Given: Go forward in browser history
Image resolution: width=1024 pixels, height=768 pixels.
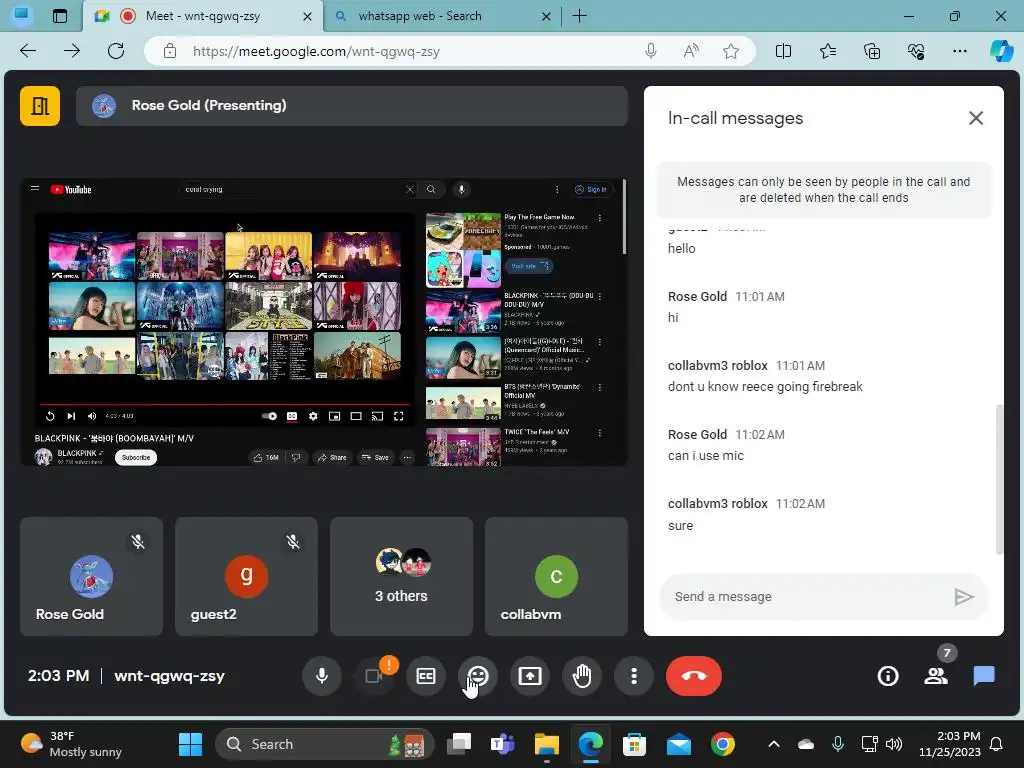Looking at the screenshot, I should 72,51.
